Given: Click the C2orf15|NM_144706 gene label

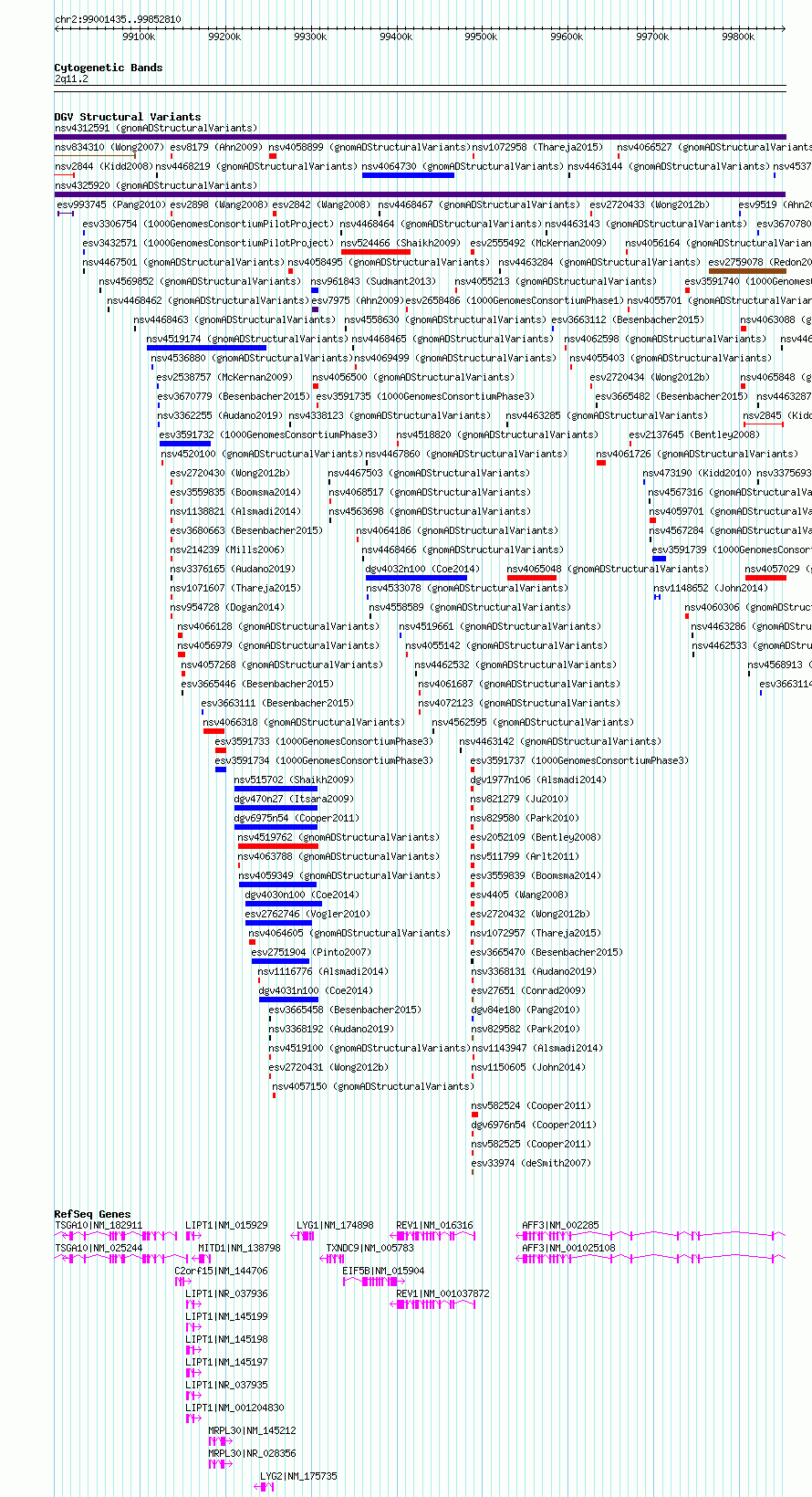Looking at the screenshot, I should coord(222,1271).
